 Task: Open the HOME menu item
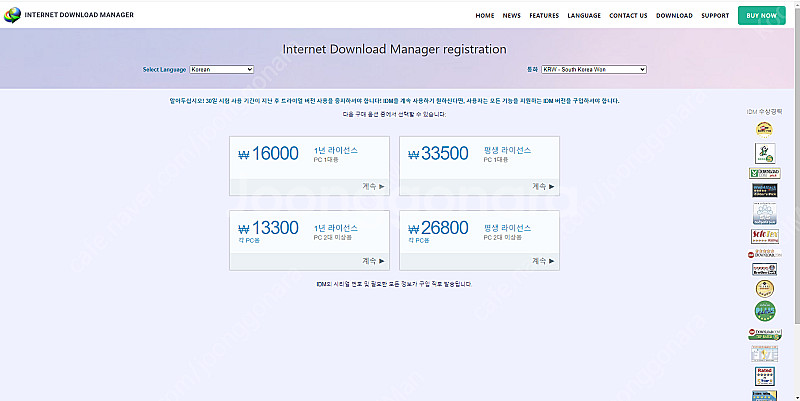pyautogui.click(x=485, y=16)
